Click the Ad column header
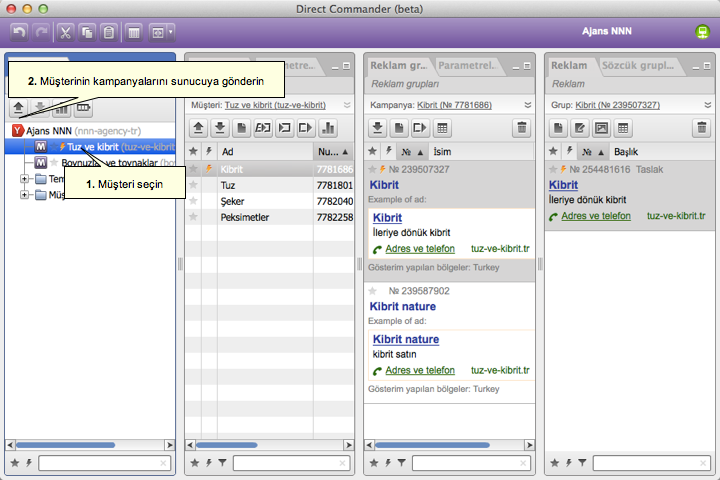 [265, 152]
